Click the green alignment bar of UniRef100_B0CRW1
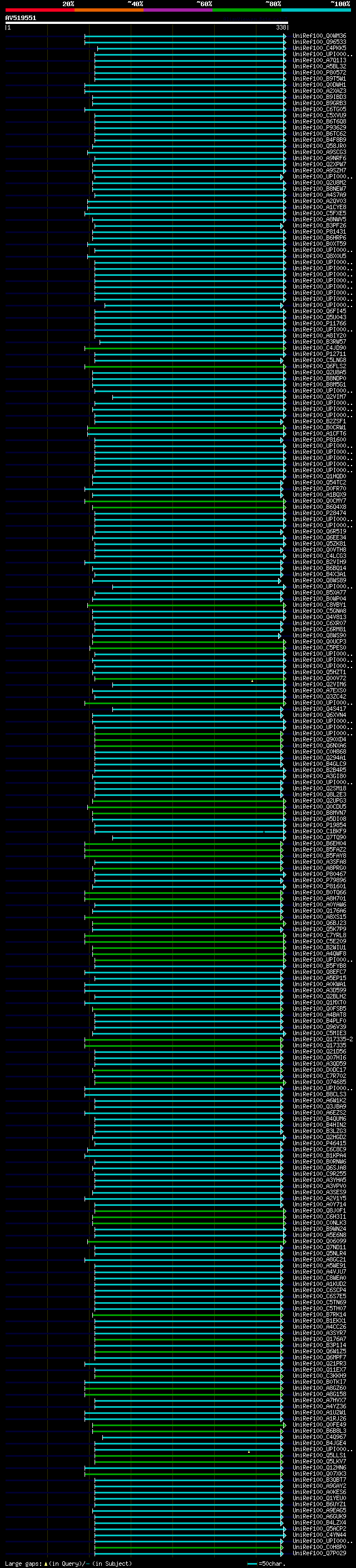Image resolution: width=356 pixels, height=1568 pixels. pyautogui.click(x=187, y=427)
